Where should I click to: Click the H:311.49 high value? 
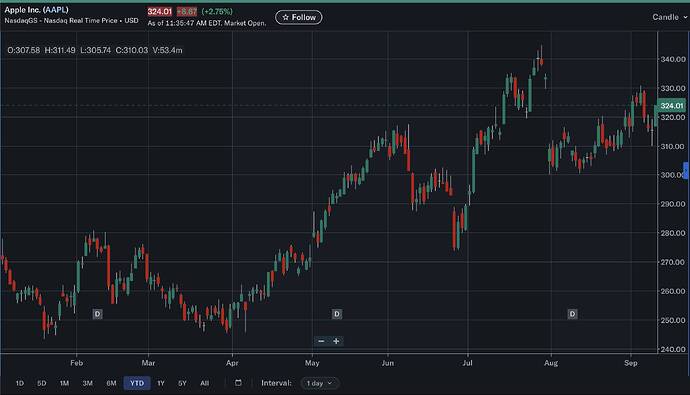60,50
